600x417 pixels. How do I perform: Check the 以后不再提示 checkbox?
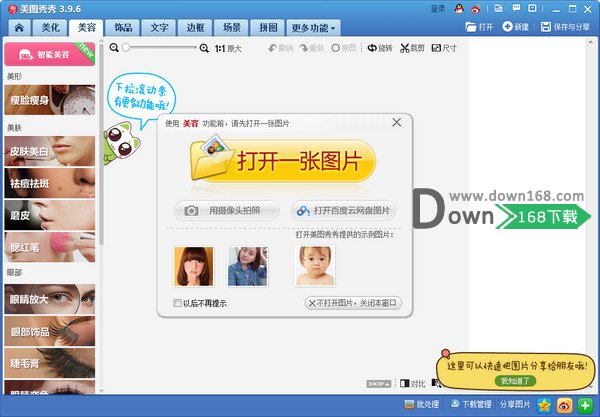point(177,303)
